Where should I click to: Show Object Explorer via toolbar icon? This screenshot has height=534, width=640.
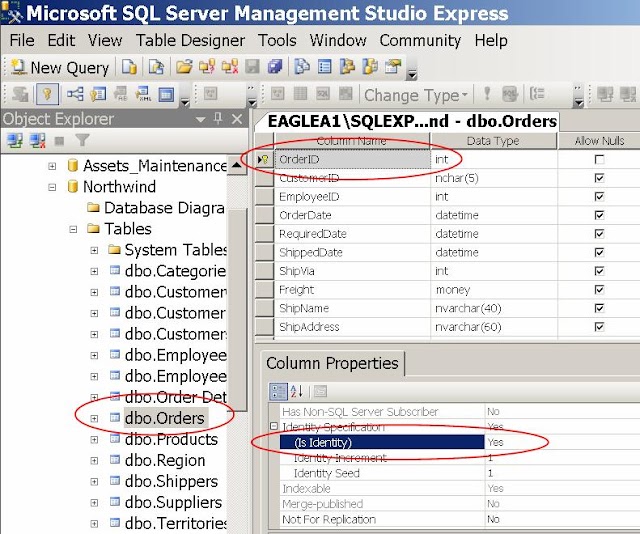347,67
